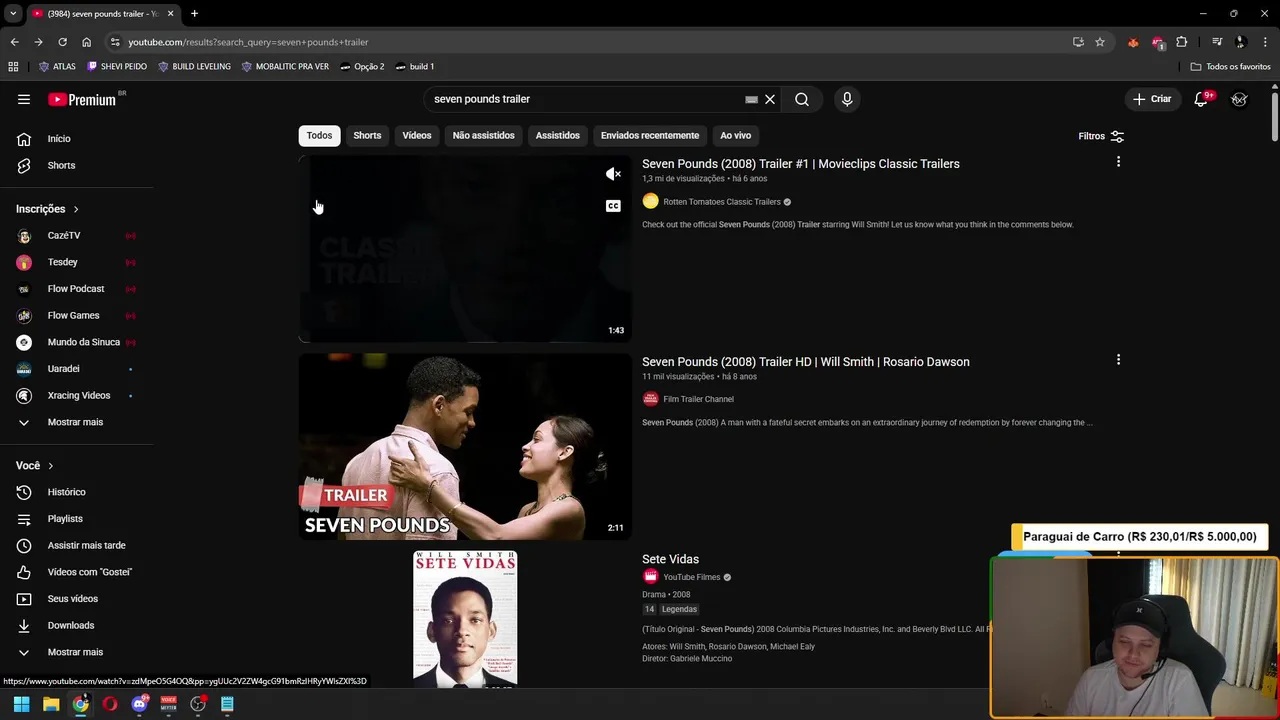Image resolution: width=1280 pixels, height=720 pixels.
Task: Click the Sete Vidas movie poster
Action: pyautogui.click(x=465, y=618)
